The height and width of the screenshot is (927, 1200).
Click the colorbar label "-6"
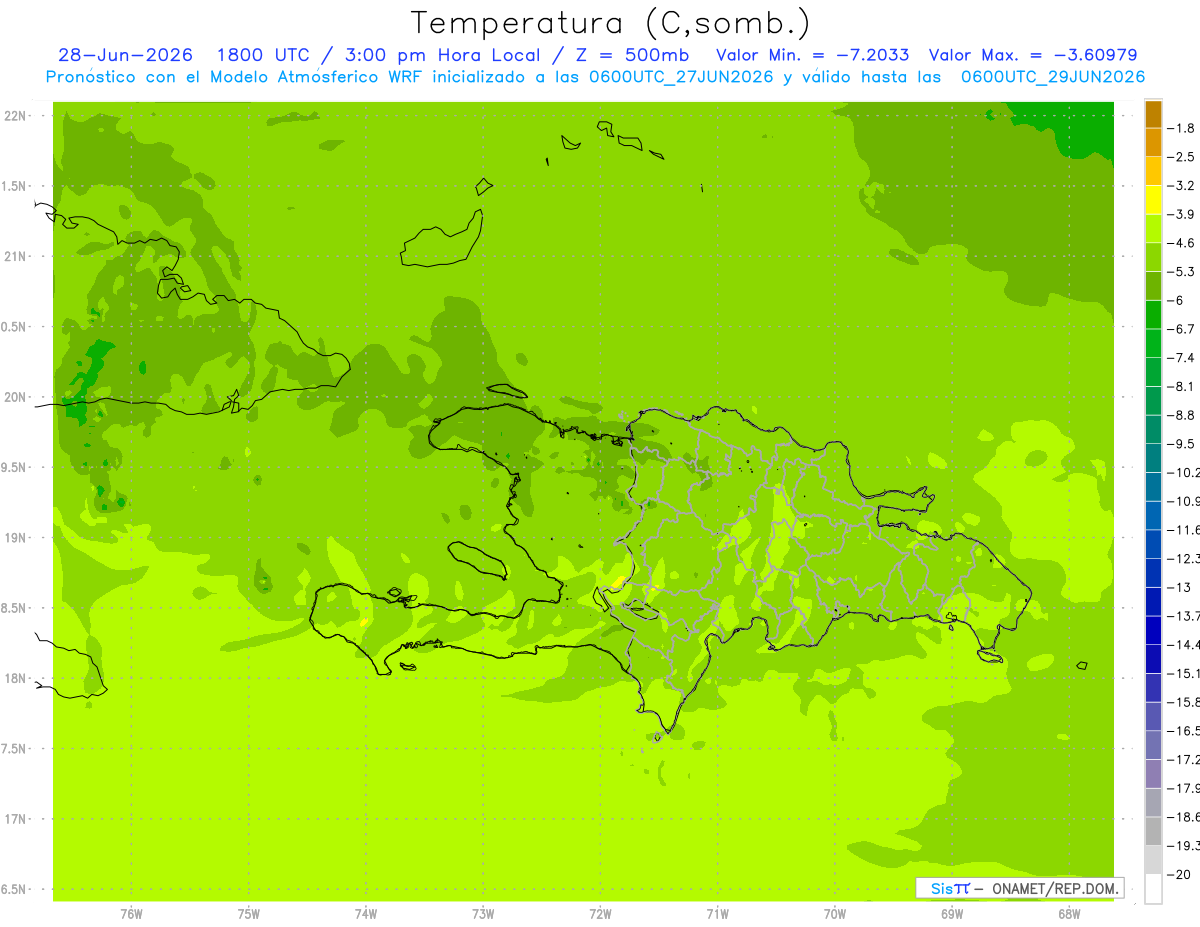(x=1177, y=300)
